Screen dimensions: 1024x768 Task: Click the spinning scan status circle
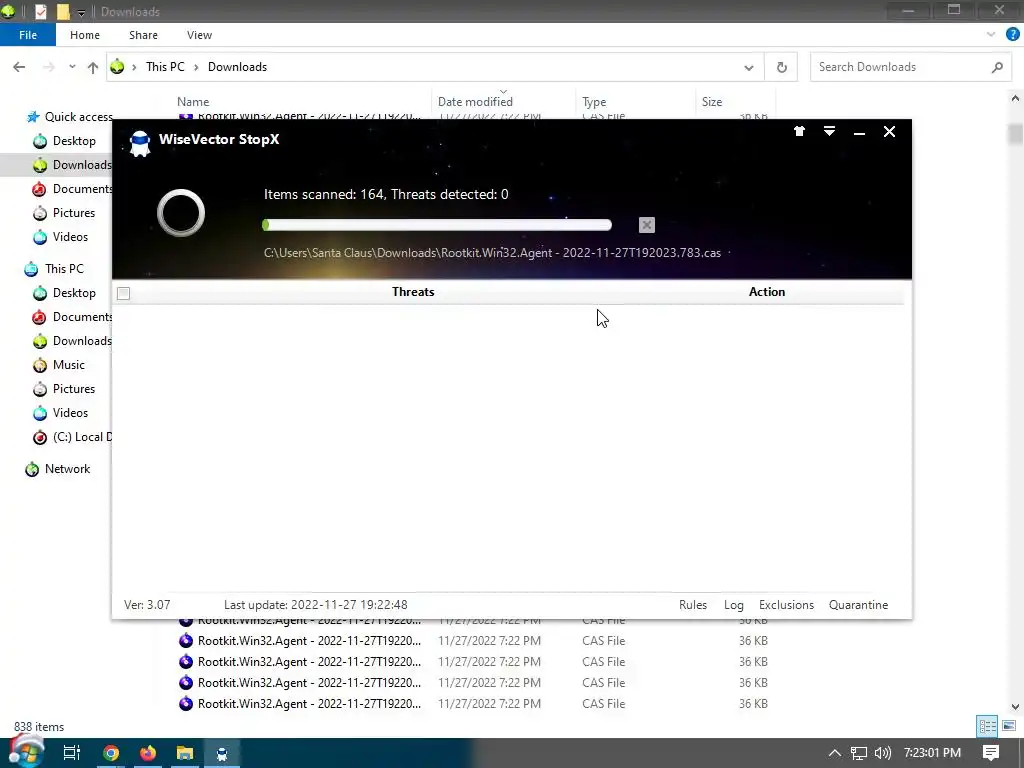tap(181, 213)
